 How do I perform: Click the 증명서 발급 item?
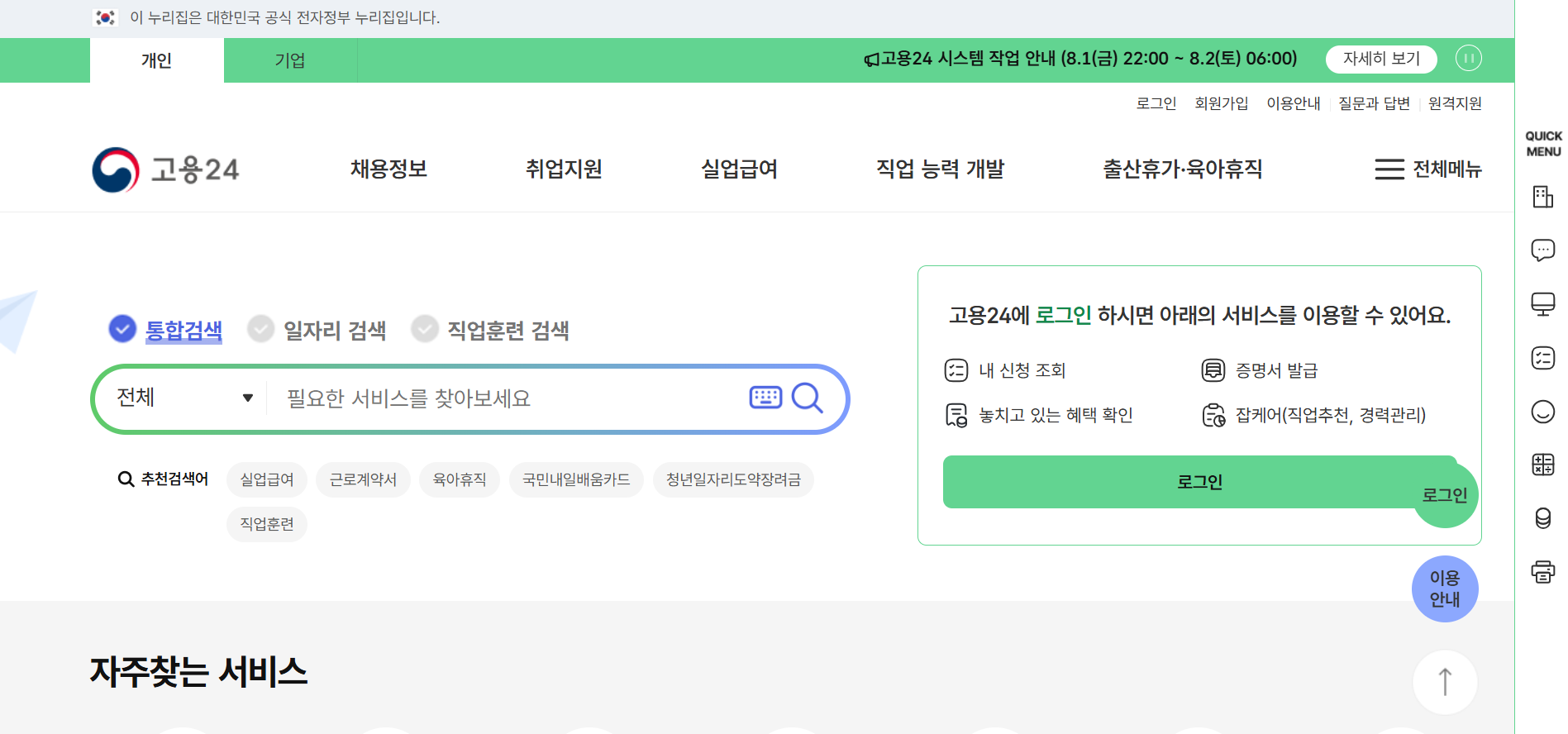coord(1260,370)
